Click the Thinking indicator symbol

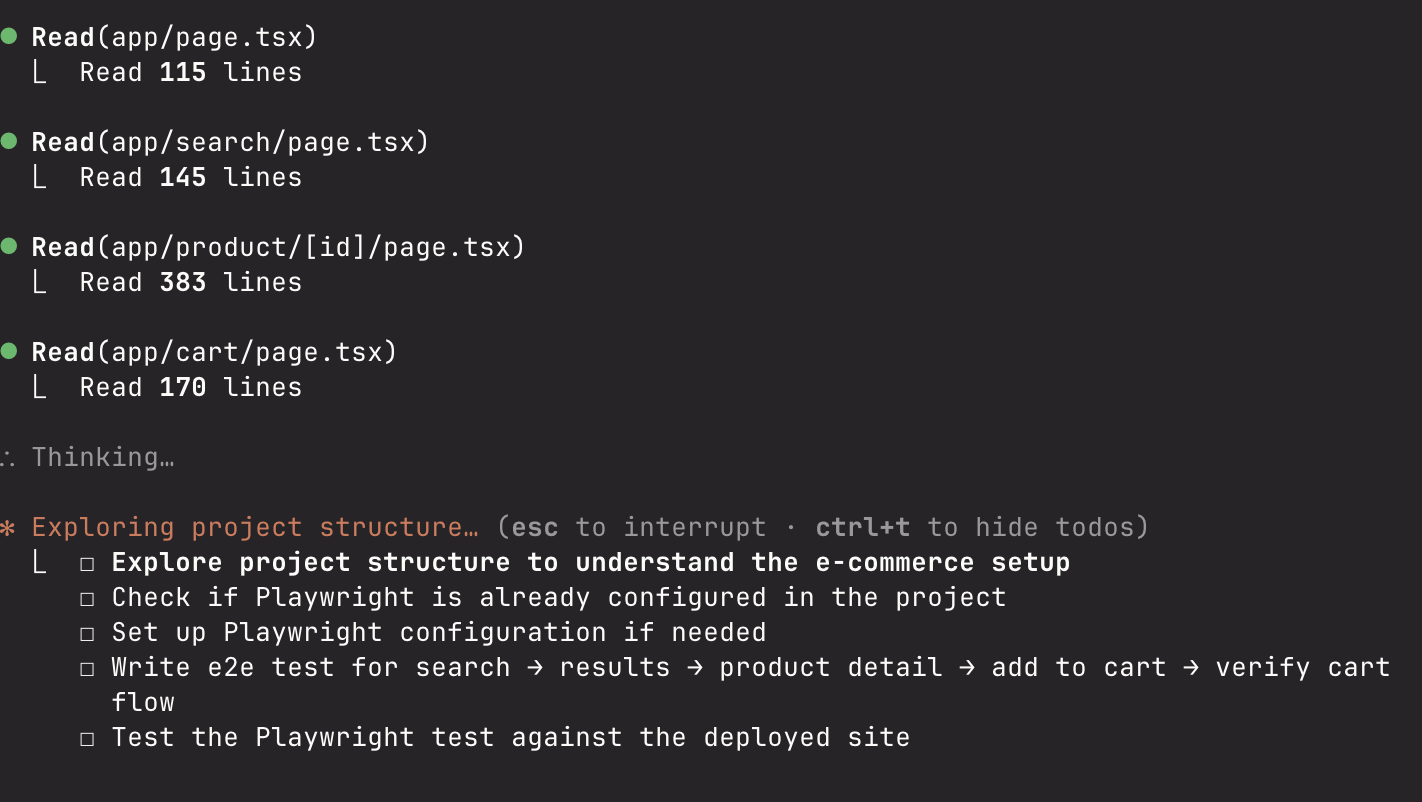(x=6, y=458)
